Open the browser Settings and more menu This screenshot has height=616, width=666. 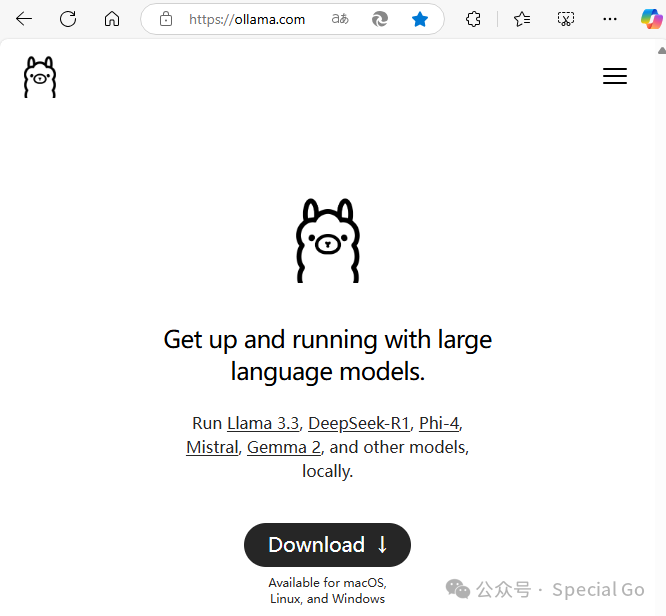[610, 19]
